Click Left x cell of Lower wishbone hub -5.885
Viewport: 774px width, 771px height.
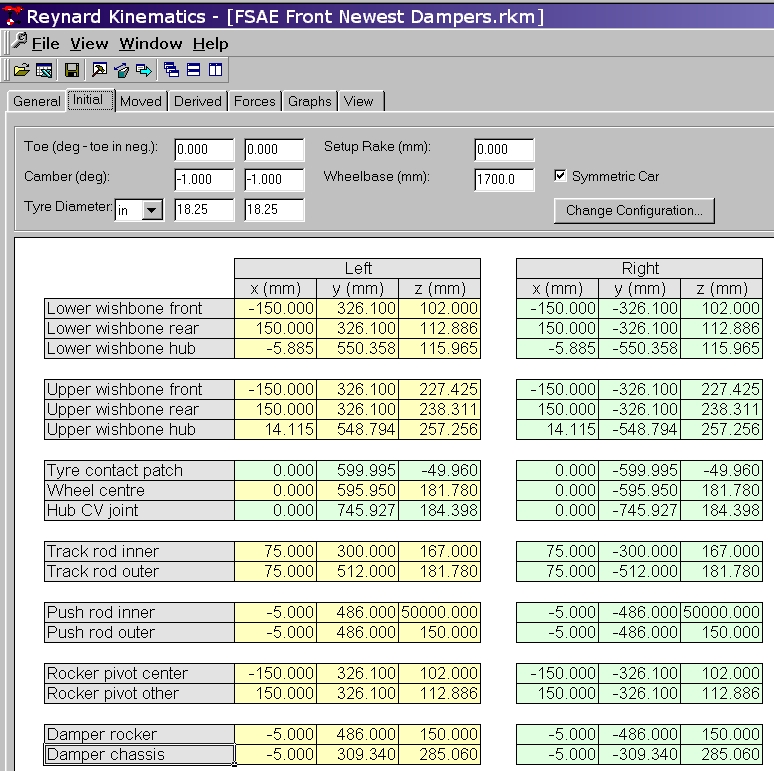[275, 348]
